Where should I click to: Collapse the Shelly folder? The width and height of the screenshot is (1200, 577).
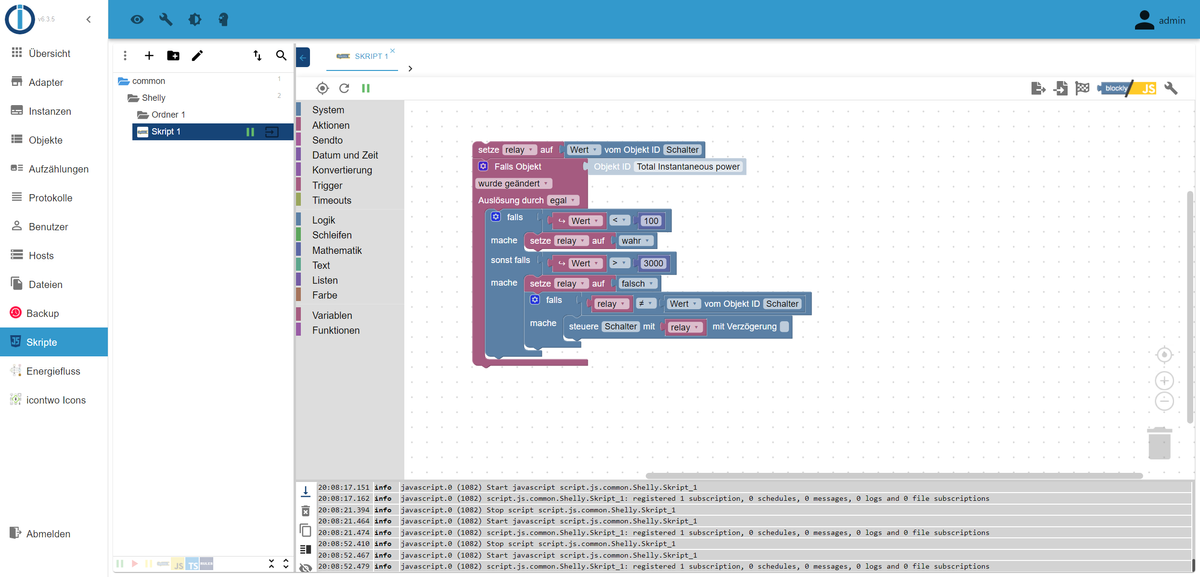point(134,98)
